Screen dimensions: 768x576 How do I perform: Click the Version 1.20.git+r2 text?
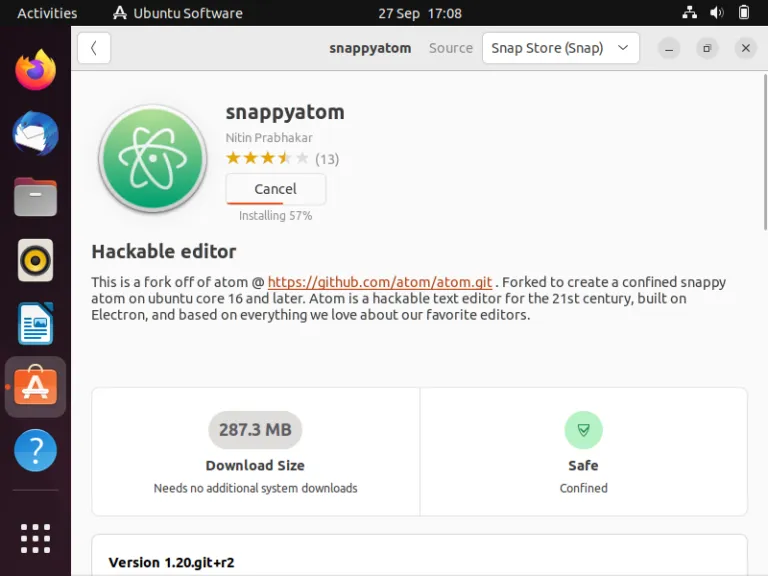pyautogui.click(x=171, y=562)
